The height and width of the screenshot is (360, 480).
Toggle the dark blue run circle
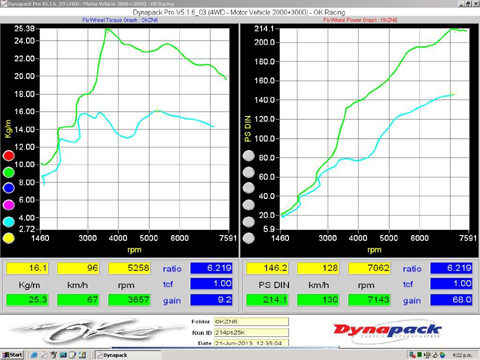[x=9, y=188]
